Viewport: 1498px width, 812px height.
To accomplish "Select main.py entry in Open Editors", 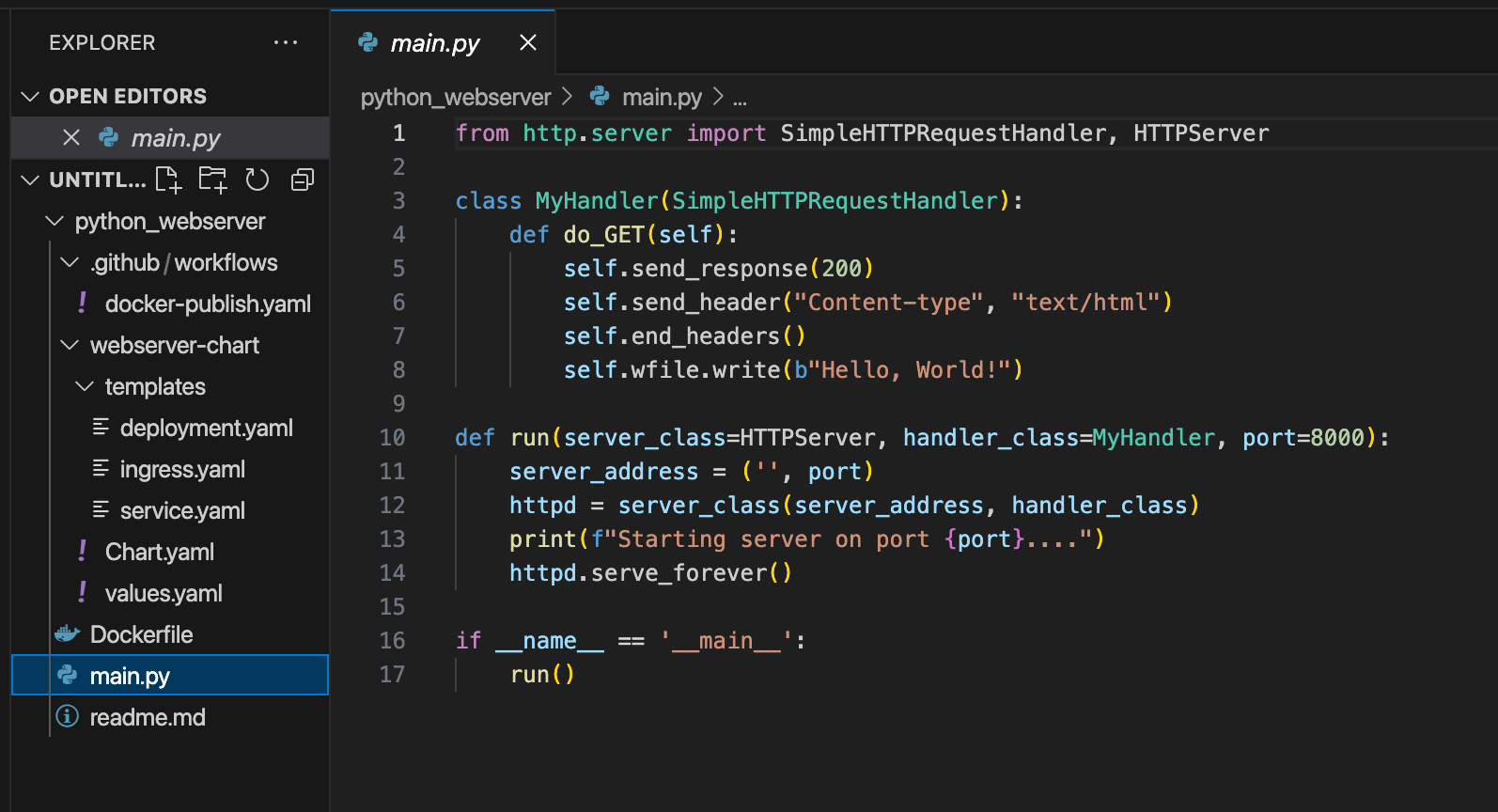I will pyautogui.click(x=170, y=138).
